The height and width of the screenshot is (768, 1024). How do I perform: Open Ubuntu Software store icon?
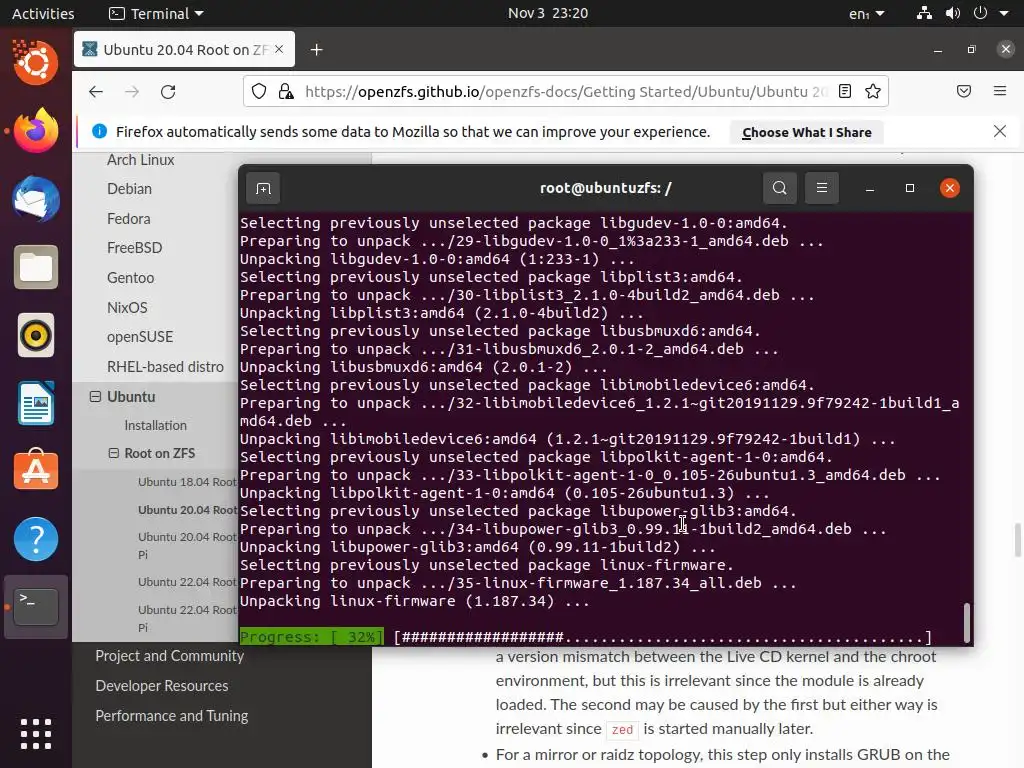36,470
